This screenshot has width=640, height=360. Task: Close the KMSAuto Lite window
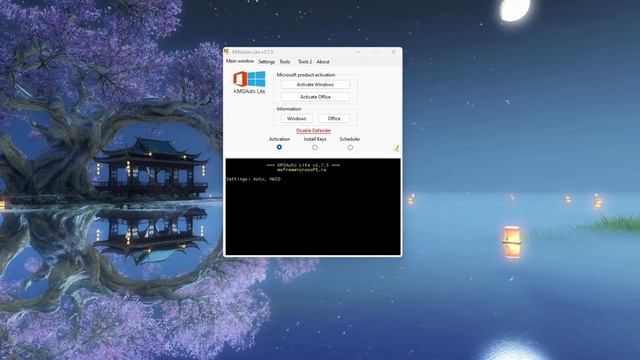pos(393,52)
